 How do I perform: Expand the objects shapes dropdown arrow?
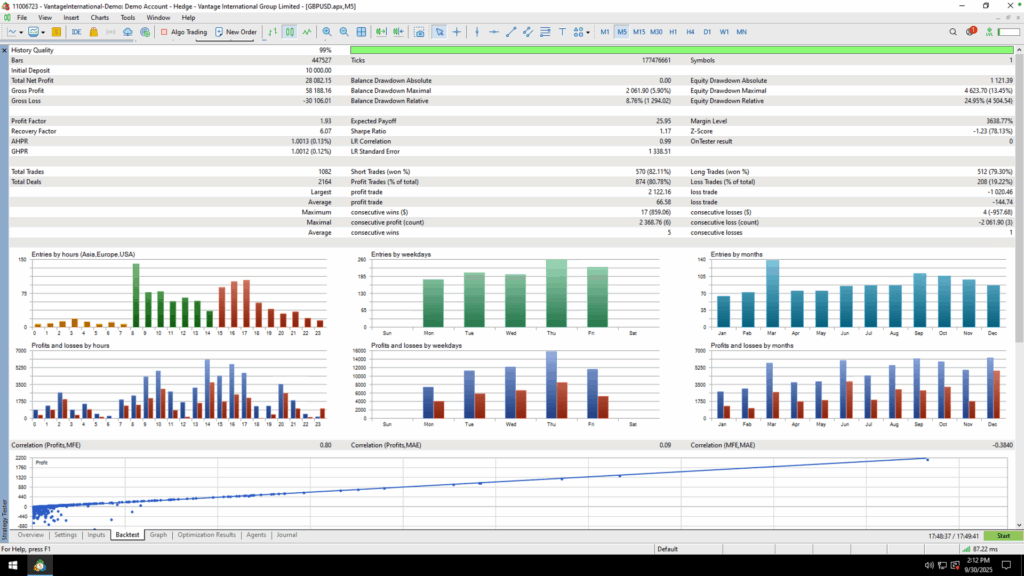click(x=588, y=32)
